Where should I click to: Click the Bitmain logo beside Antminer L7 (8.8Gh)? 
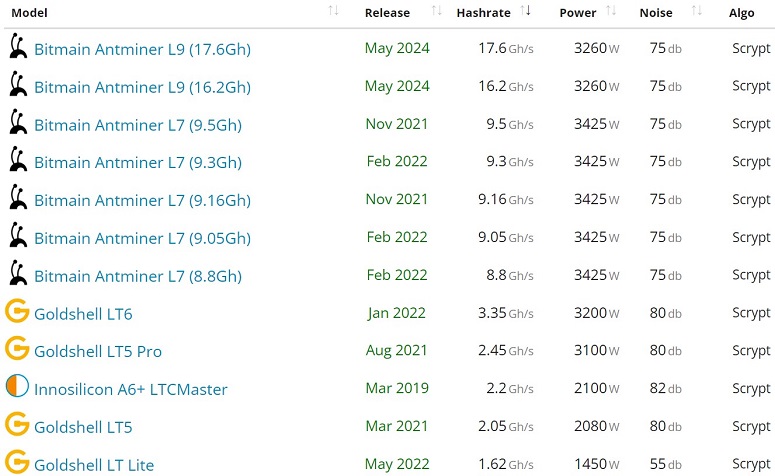[17, 274]
